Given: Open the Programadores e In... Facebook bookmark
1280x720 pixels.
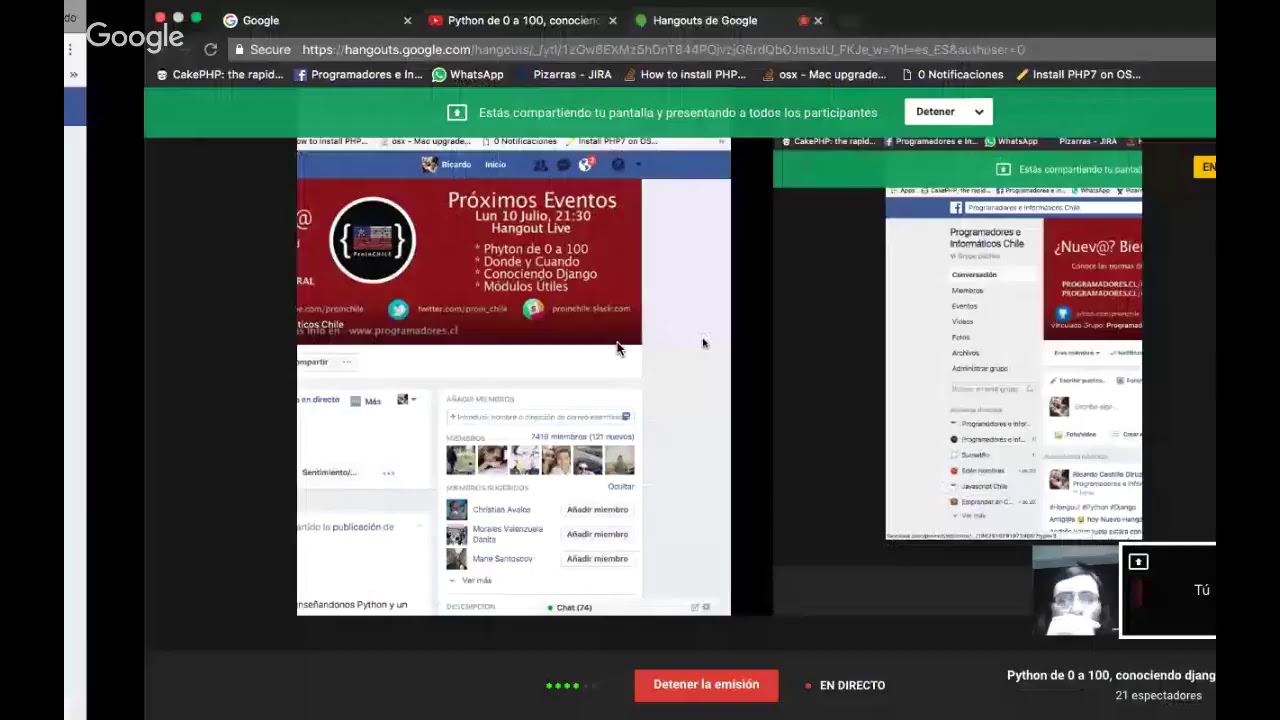Looking at the screenshot, I should (x=358, y=74).
